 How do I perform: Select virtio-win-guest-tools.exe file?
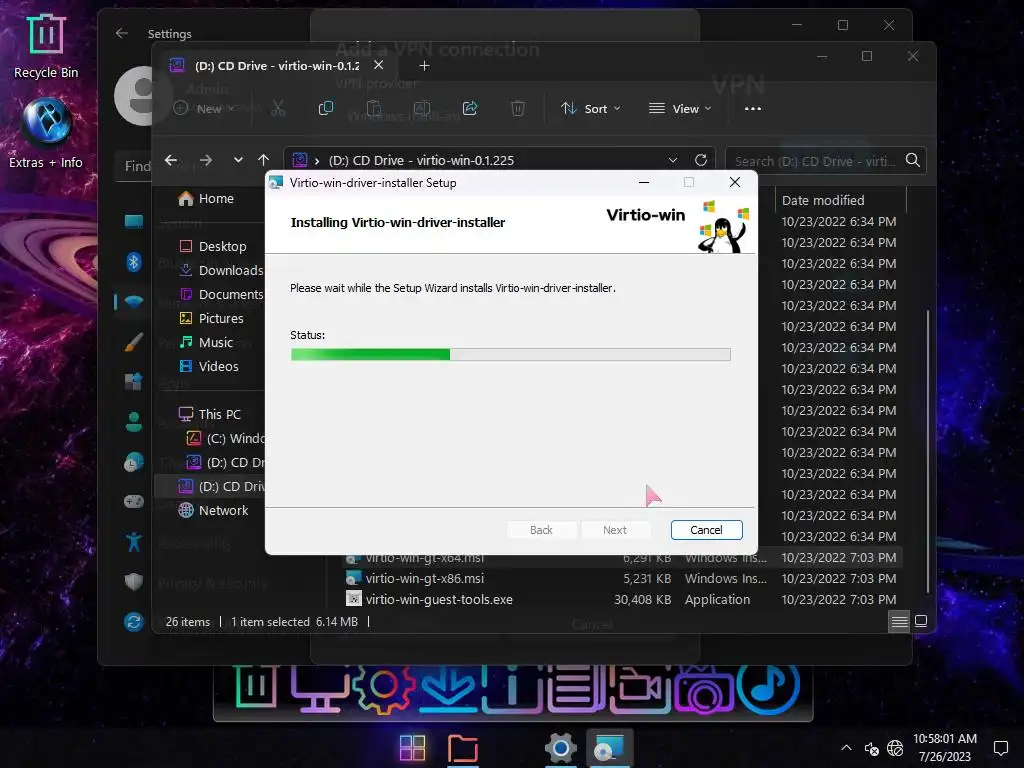pos(439,600)
